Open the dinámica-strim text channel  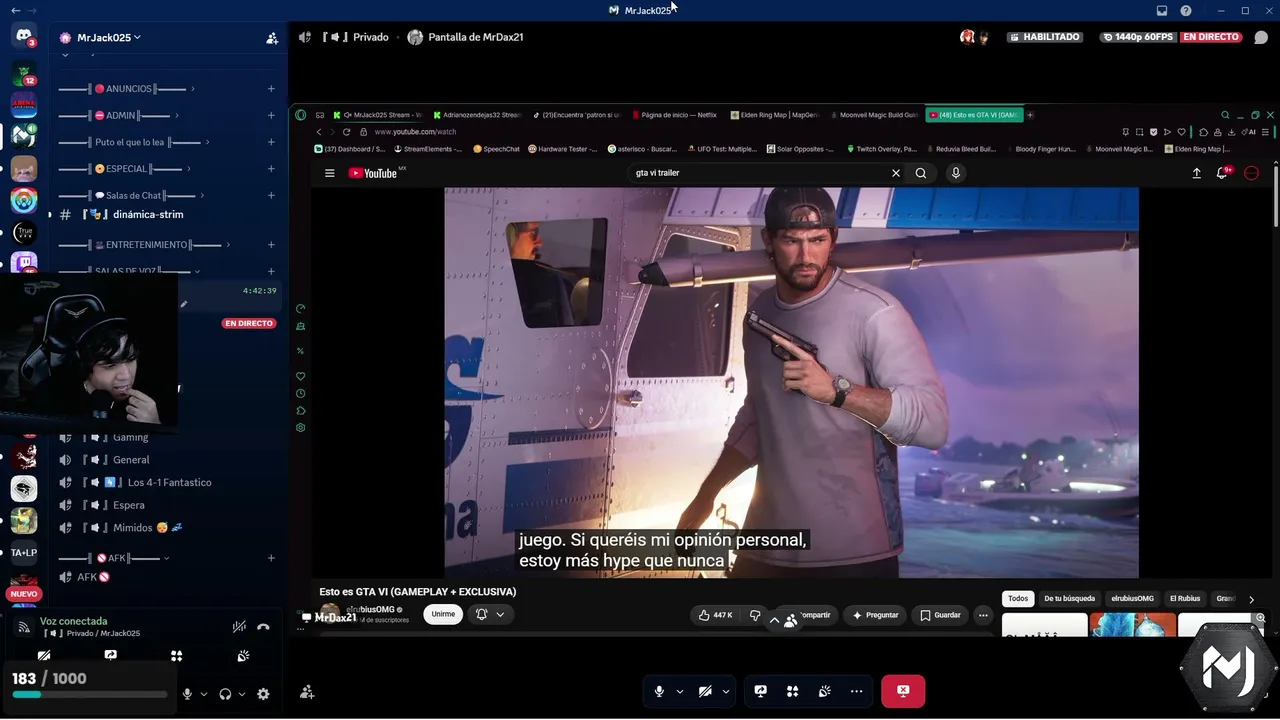pyautogui.click(x=165, y=215)
